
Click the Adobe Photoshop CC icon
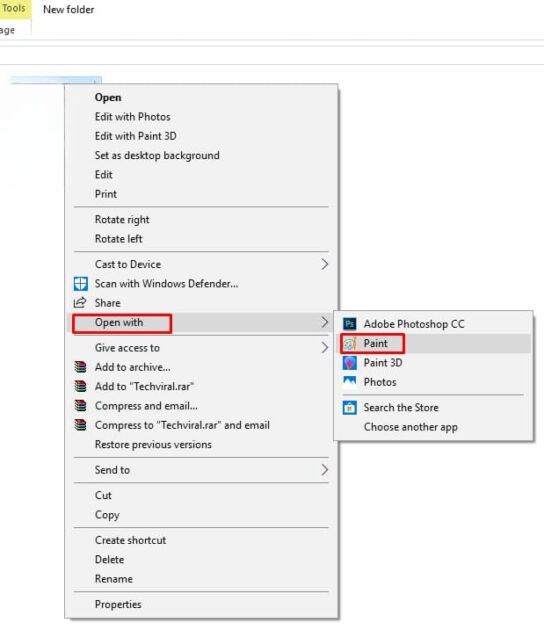point(350,324)
